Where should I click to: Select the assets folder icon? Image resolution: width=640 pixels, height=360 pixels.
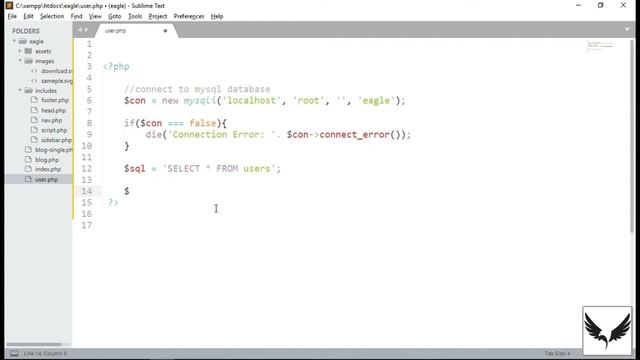[x=28, y=51]
